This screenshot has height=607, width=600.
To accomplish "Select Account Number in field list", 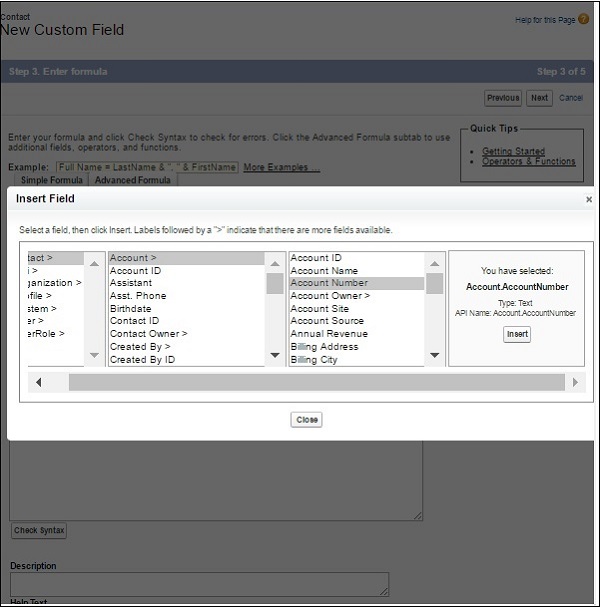I will click(x=329, y=283).
